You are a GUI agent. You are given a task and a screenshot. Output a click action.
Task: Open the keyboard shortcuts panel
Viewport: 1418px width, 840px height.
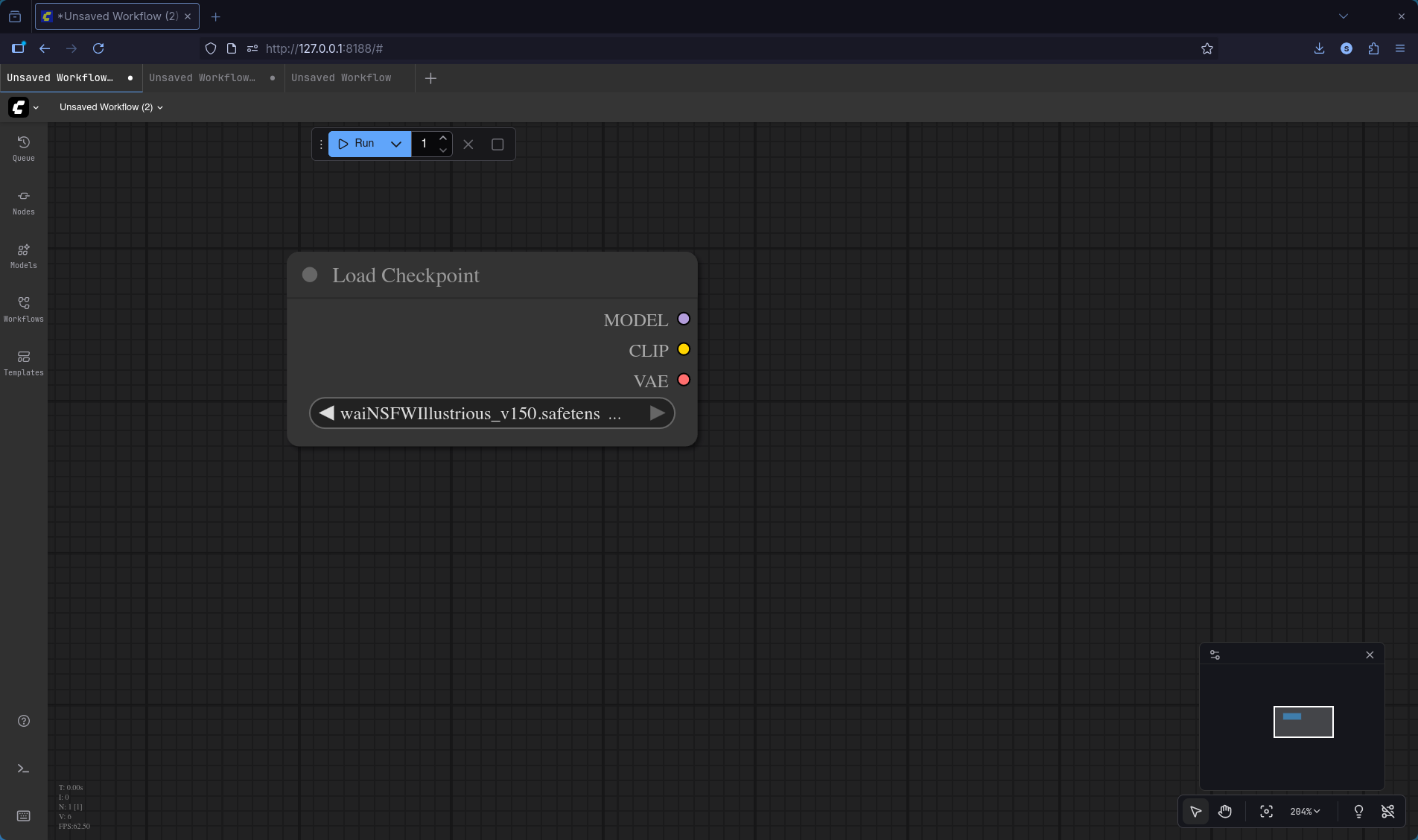tap(23, 816)
